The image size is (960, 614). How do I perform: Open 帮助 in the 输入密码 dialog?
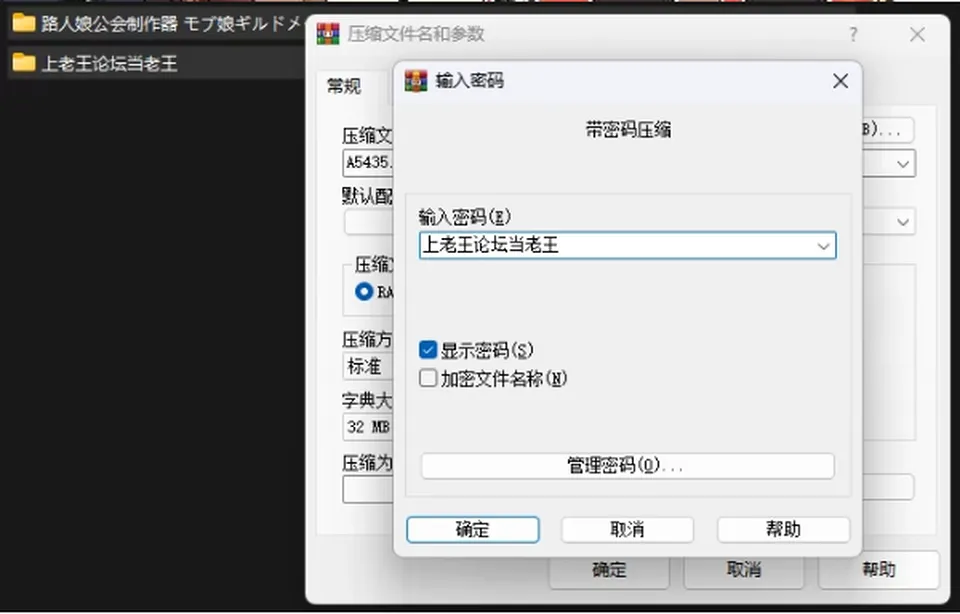click(783, 530)
